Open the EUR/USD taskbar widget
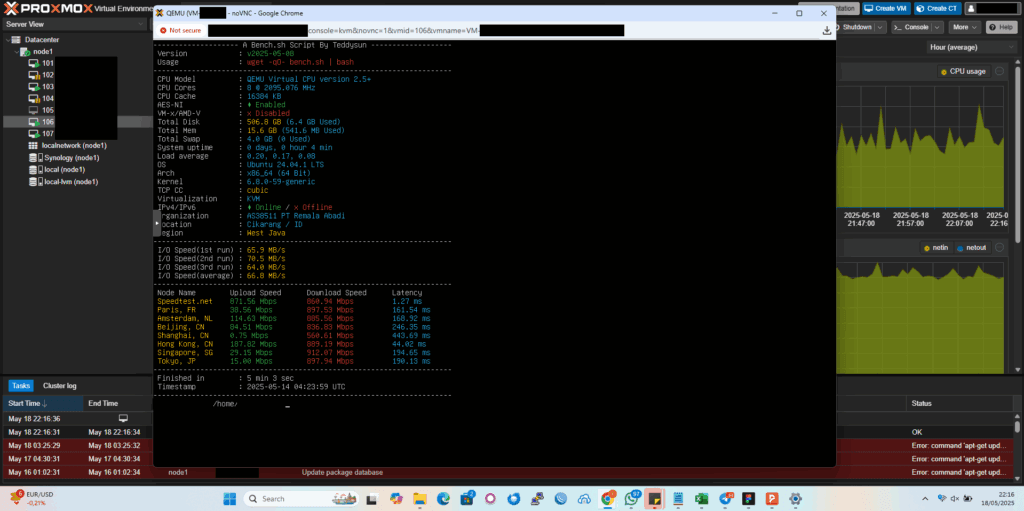Viewport: 1024px width, 511px height. (x=31, y=499)
